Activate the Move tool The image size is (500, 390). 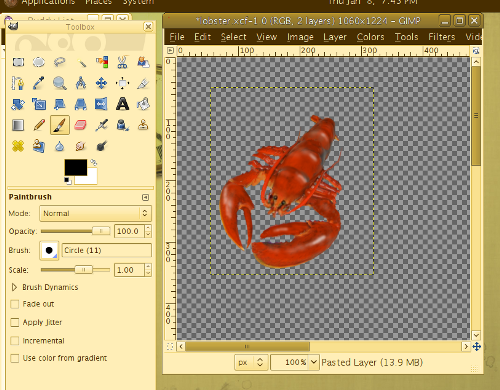click(102, 83)
